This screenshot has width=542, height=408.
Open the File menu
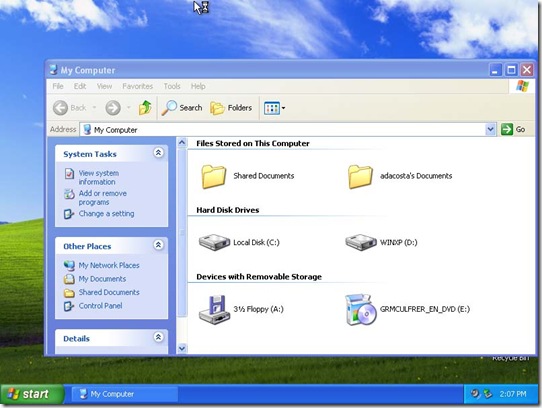click(x=58, y=86)
